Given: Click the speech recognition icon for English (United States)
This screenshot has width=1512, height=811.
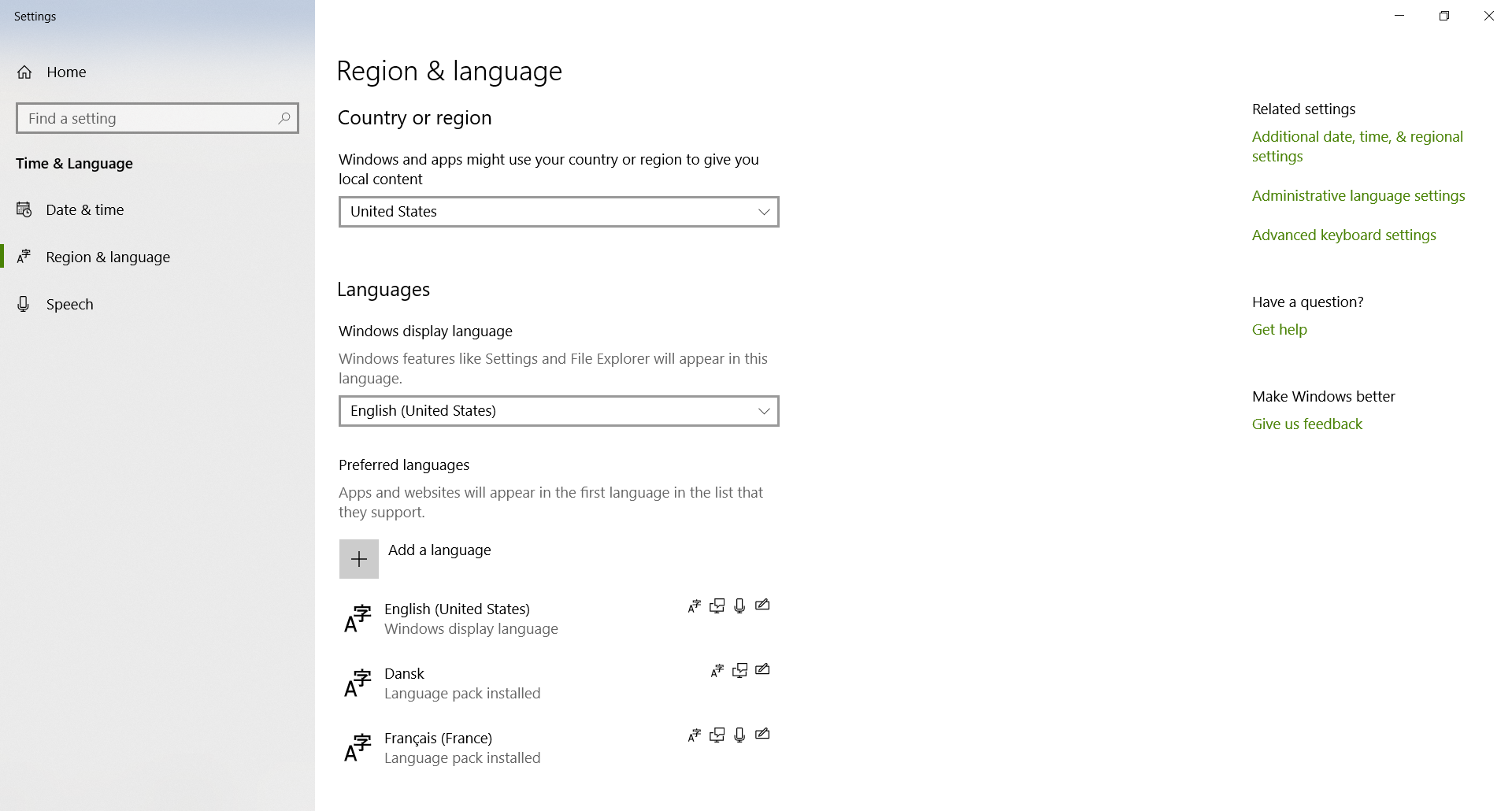Looking at the screenshot, I should pyautogui.click(x=739, y=605).
